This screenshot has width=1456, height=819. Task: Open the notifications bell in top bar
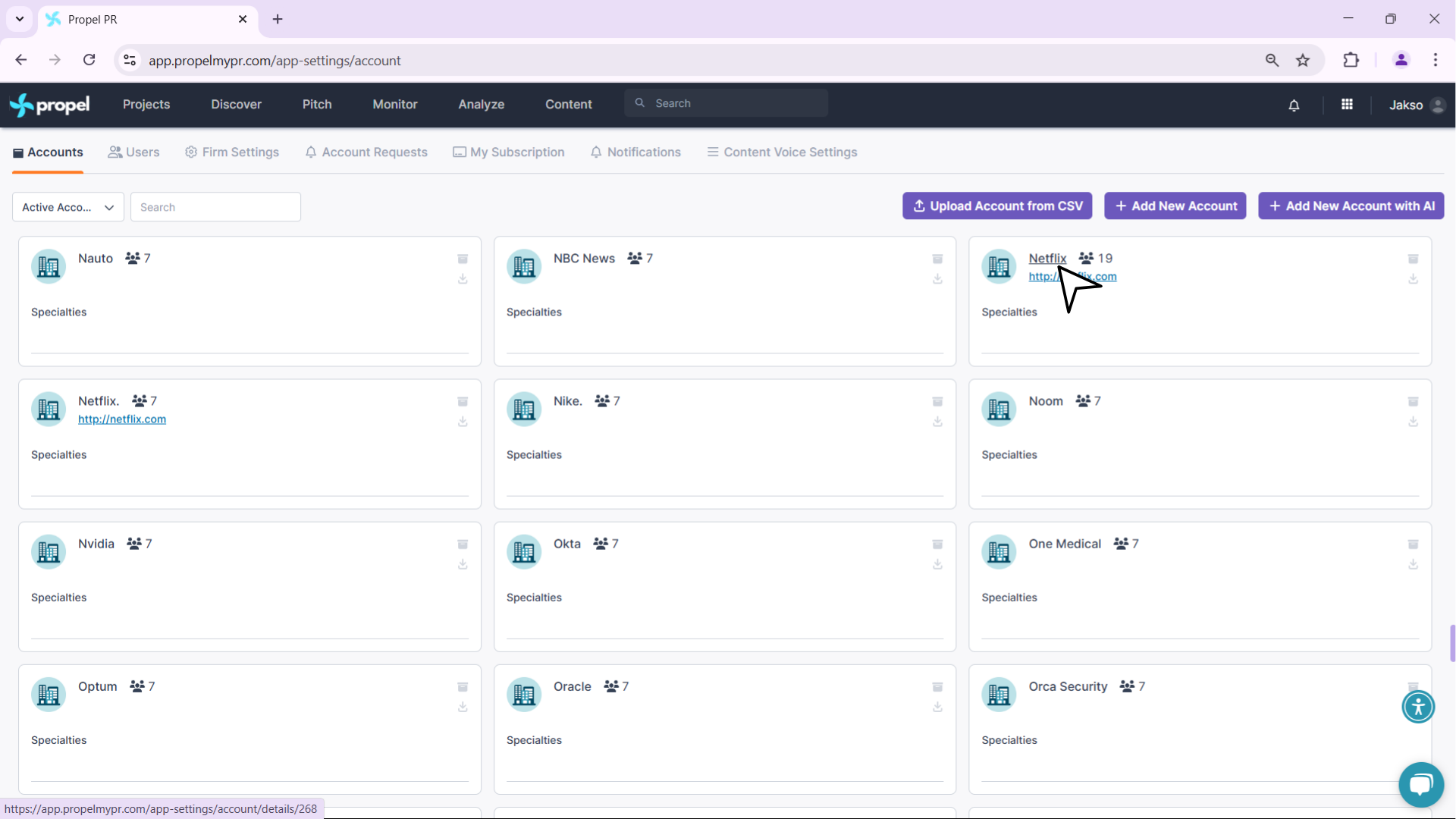point(1294,105)
